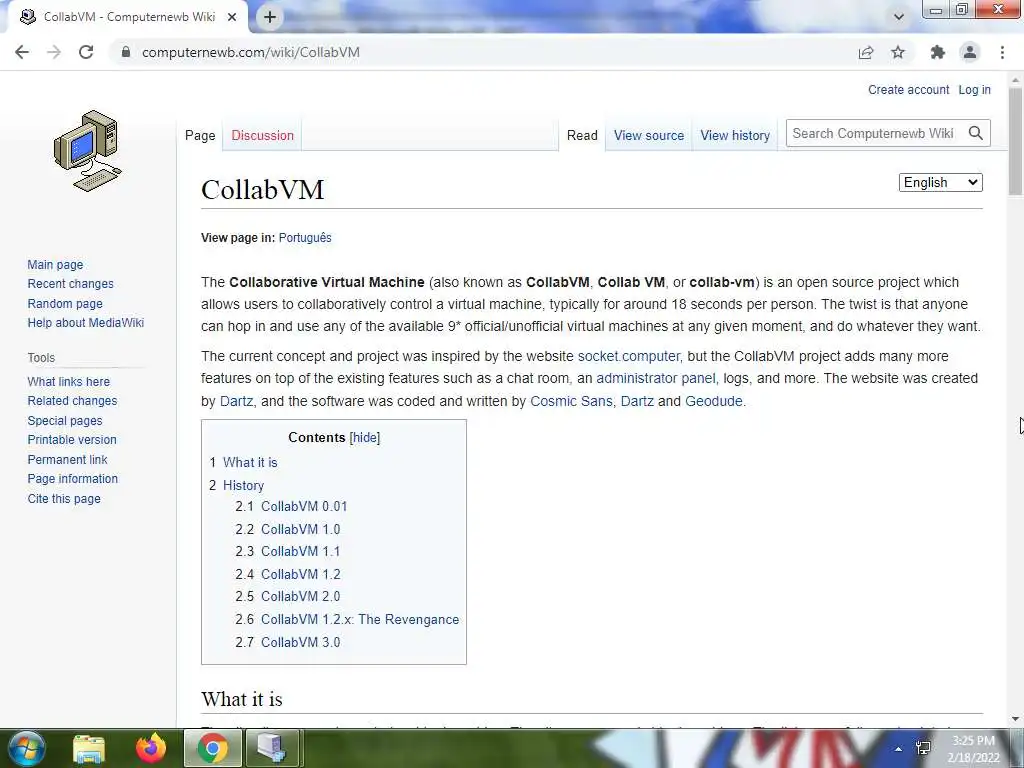The width and height of the screenshot is (1024, 768).
Task: Switch to the Page tab
Action: (x=200, y=135)
